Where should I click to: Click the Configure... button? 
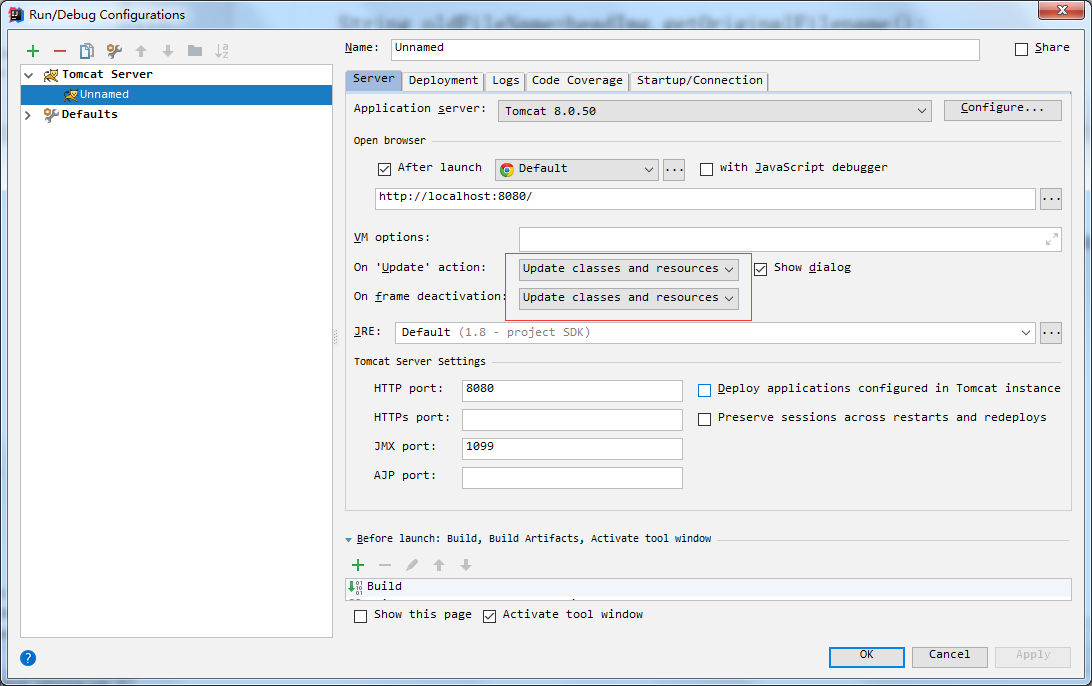[x=1003, y=109]
